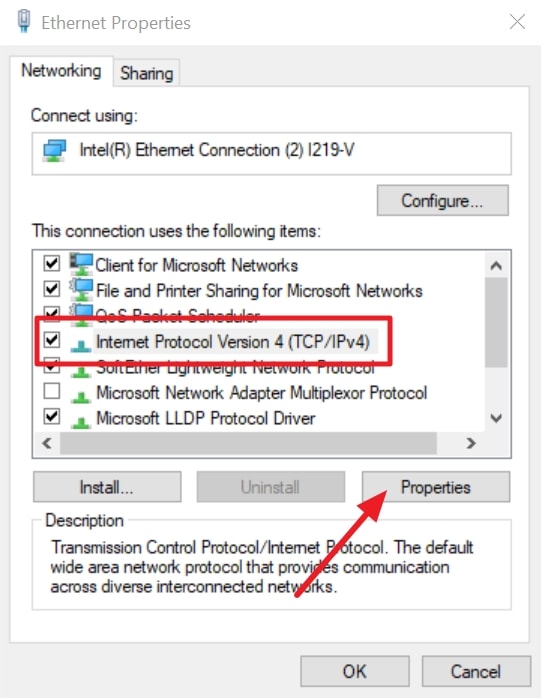Select the File and Printer Sharing icon
Viewport: 541px width, 698px height.
[81, 290]
